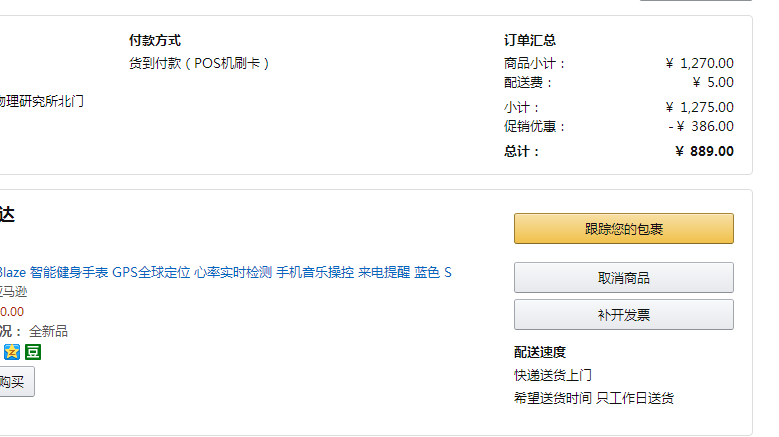Image resolution: width=779 pixels, height=437 pixels.
Task: Click the 订单汇总 heading
Action: click(x=529, y=40)
